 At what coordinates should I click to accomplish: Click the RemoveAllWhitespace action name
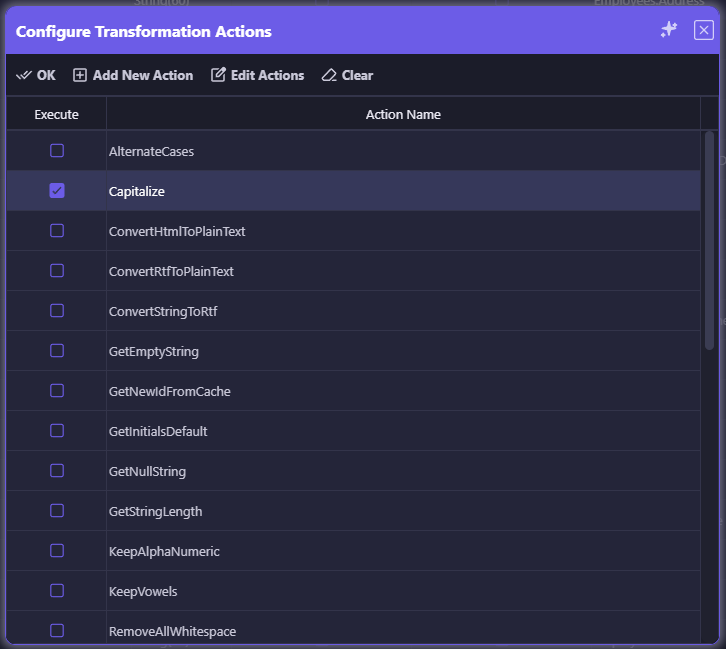[x=172, y=632]
